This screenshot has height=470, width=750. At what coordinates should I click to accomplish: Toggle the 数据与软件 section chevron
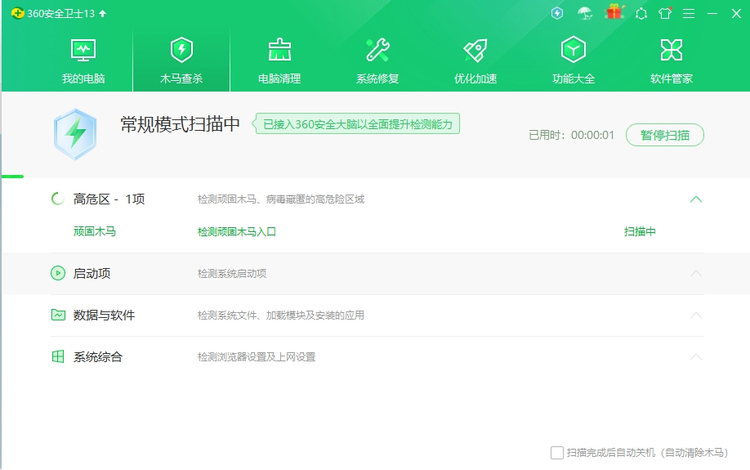pyautogui.click(x=696, y=316)
